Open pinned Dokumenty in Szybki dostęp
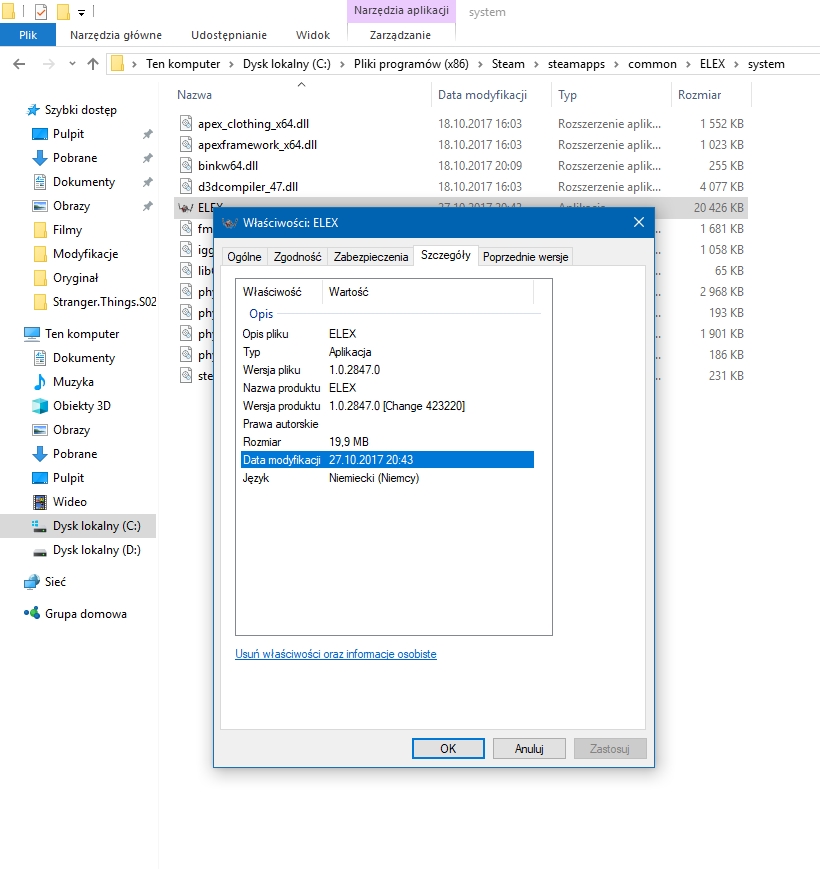 point(84,182)
